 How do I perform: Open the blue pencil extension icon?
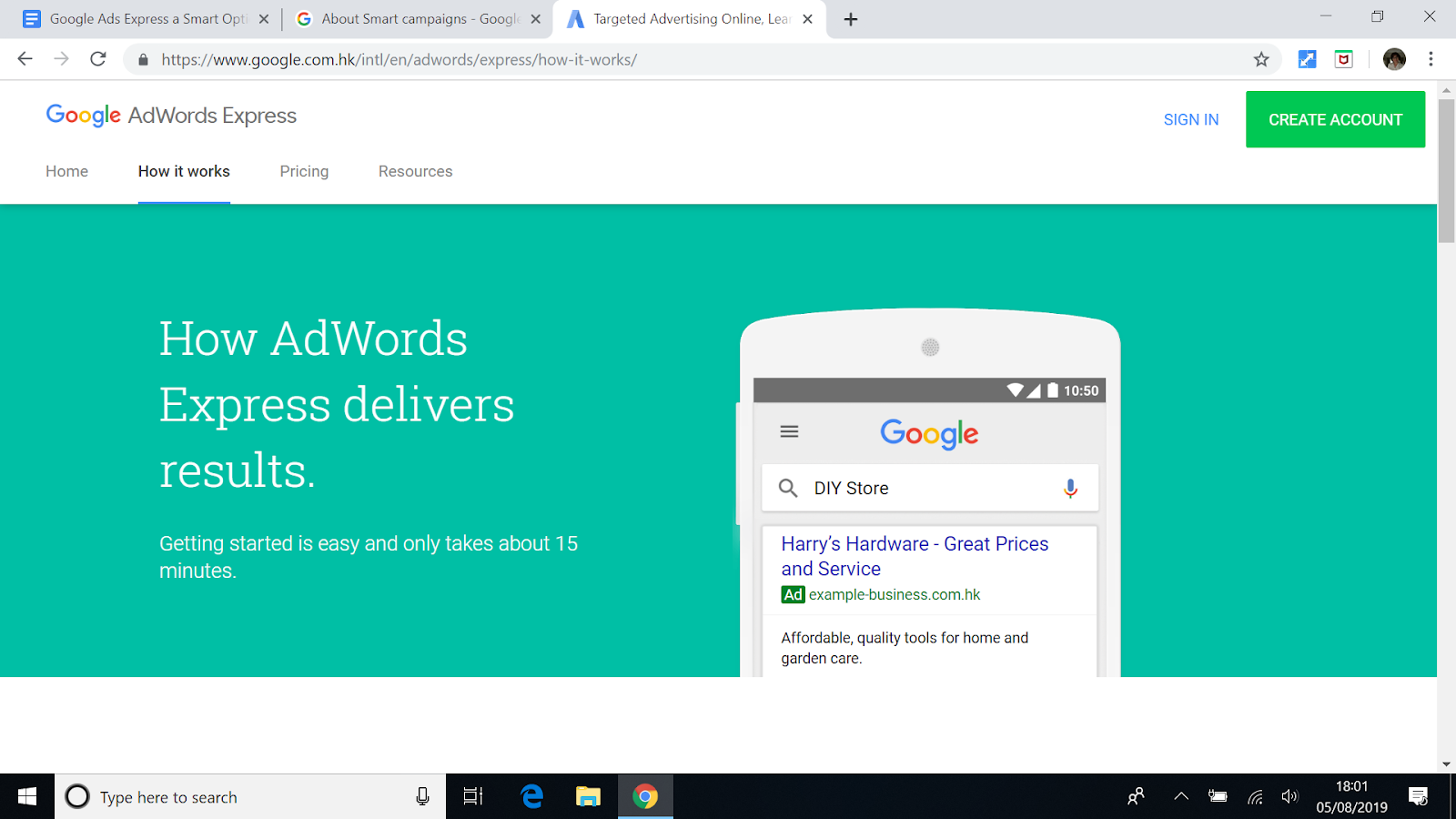pyautogui.click(x=1308, y=59)
